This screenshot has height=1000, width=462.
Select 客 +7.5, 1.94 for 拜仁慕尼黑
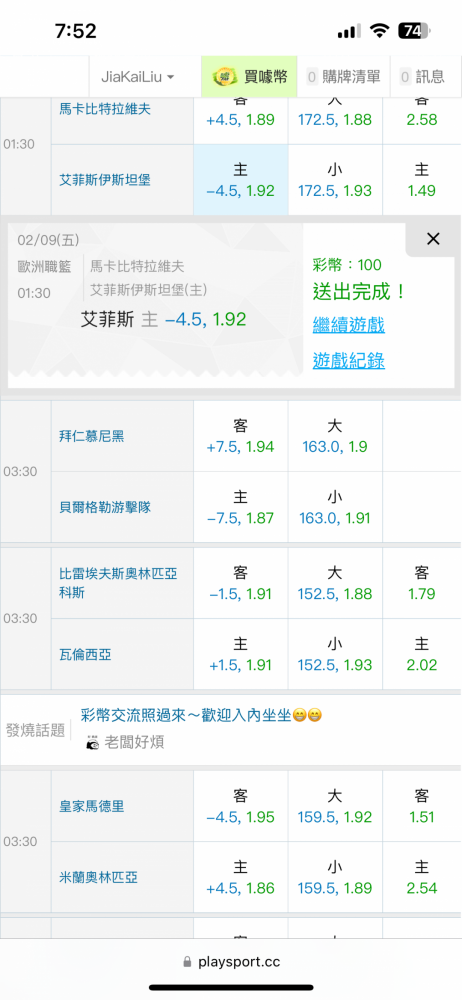tap(241, 436)
